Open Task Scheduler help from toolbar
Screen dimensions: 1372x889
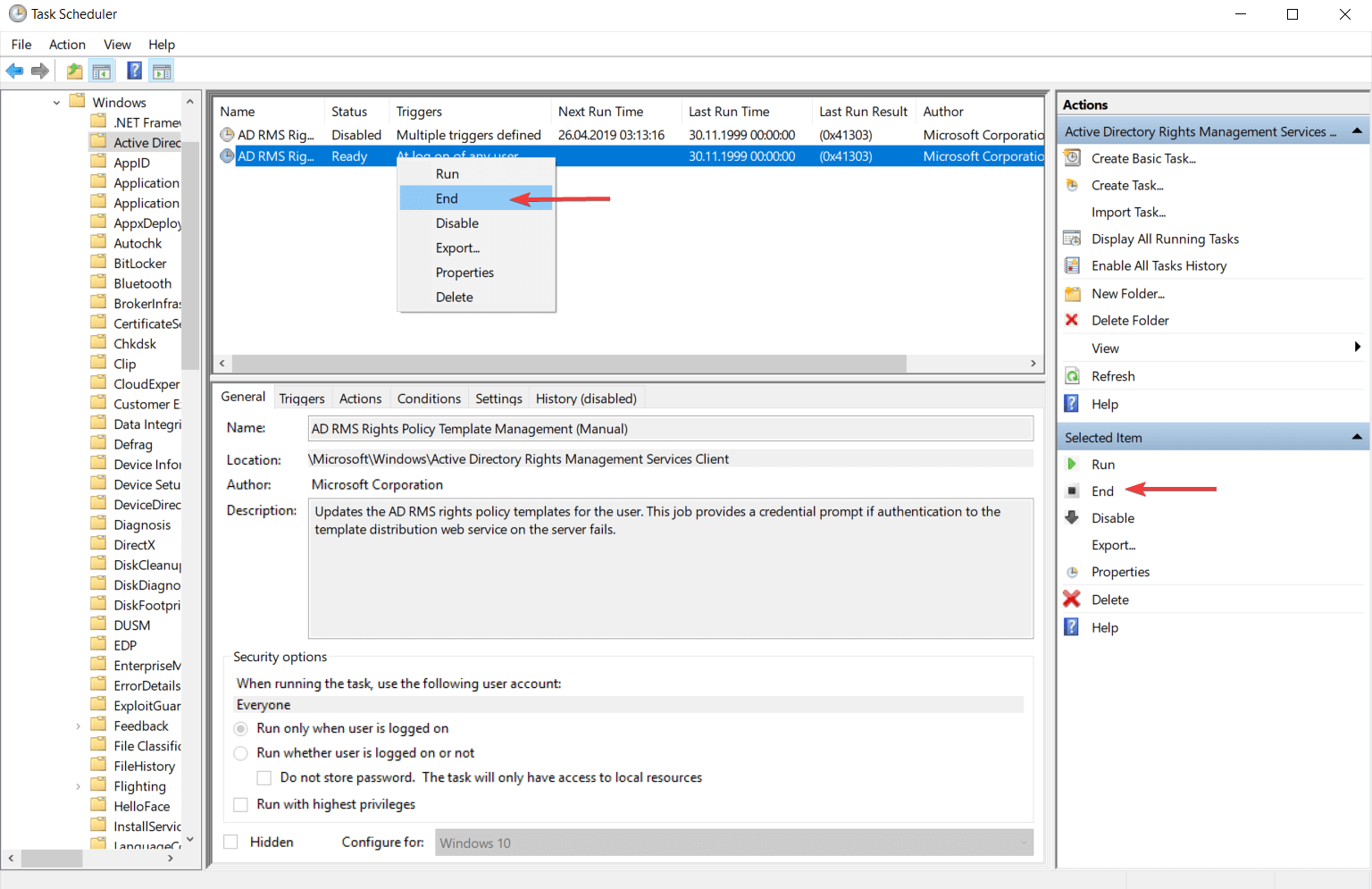[x=134, y=71]
